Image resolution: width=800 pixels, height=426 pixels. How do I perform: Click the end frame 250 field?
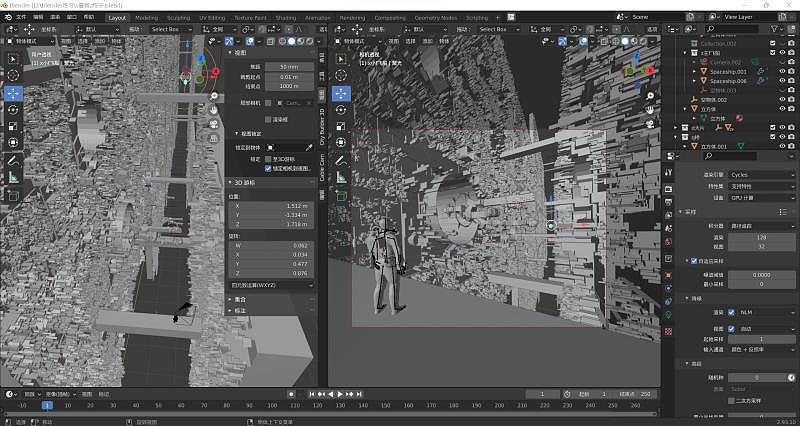(x=635, y=394)
